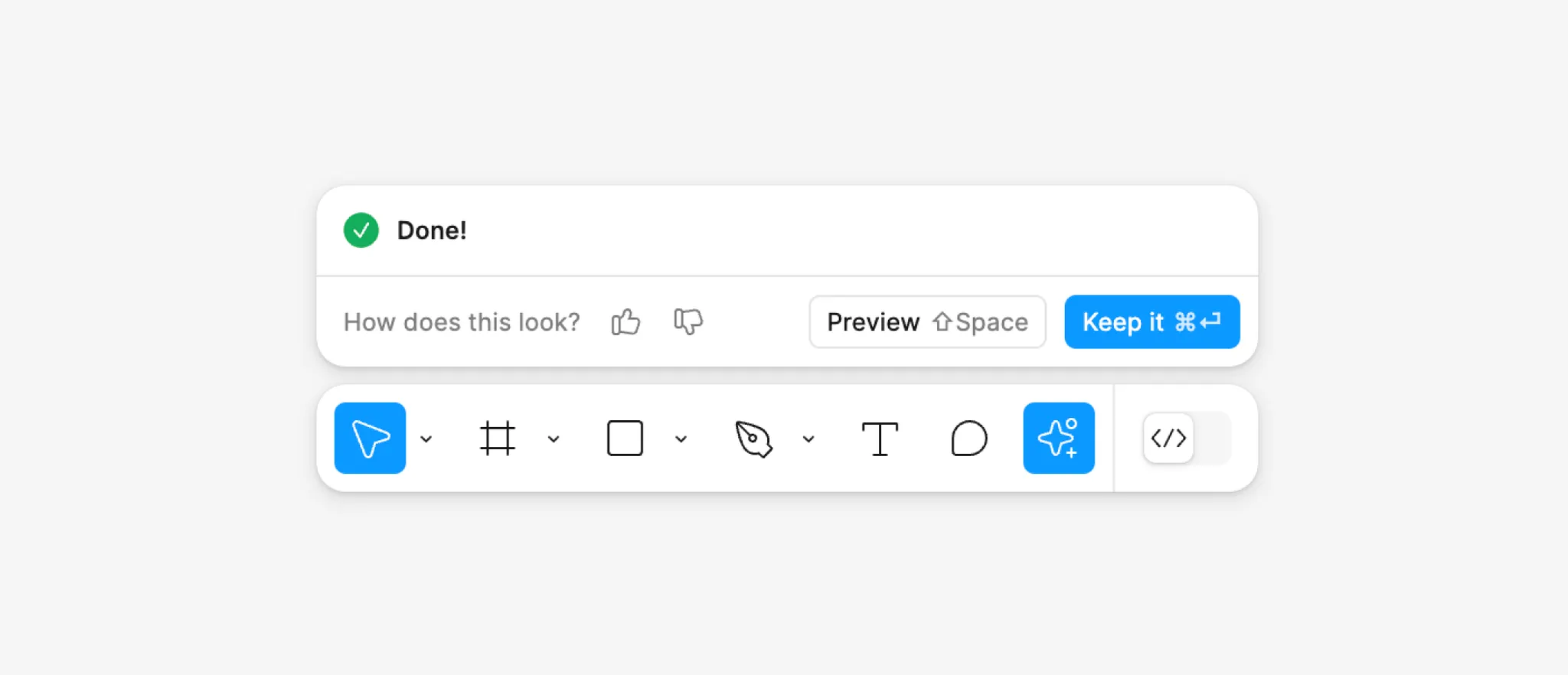Select the Comment bubble tool
Image resolution: width=1568 pixels, height=675 pixels.
[969, 439]
